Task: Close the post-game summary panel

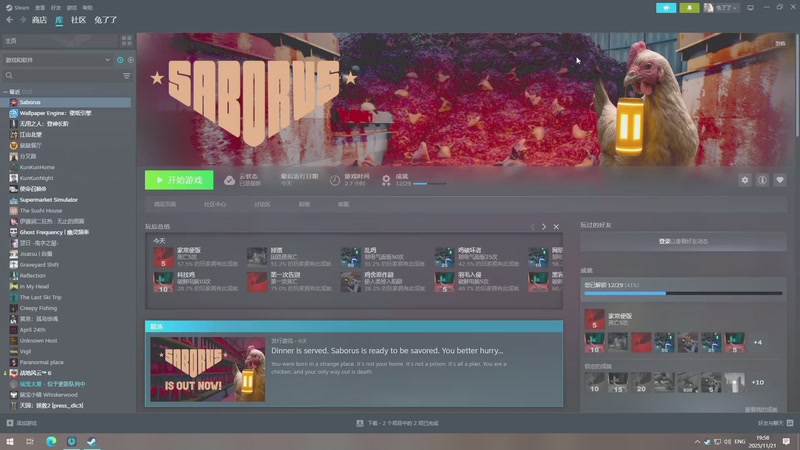Action: point(556,227)
